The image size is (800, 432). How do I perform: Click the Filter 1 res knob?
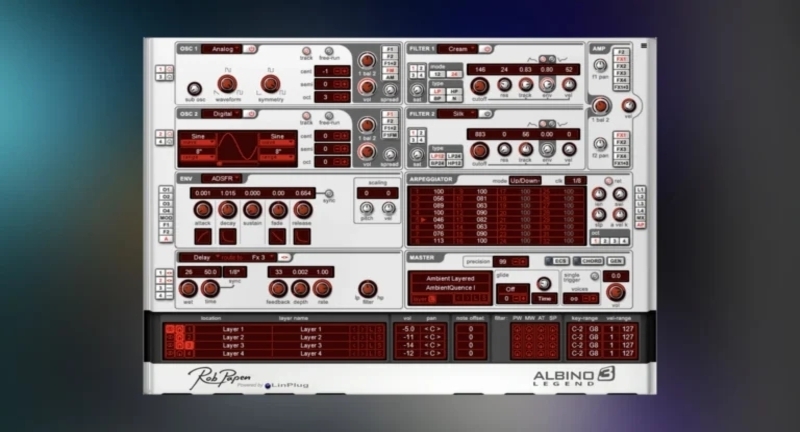coord(504,85)
